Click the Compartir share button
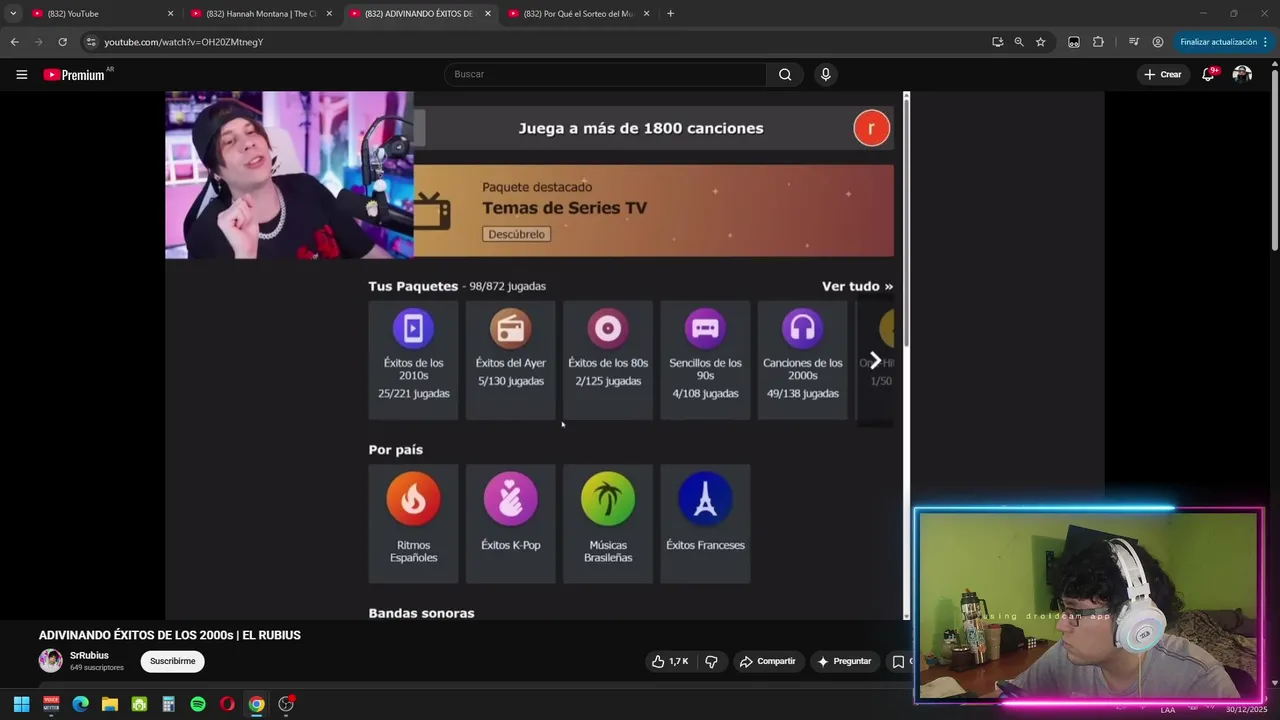Image resolution: width=1280 pixels, height=720 pixels. pos(767,661)
